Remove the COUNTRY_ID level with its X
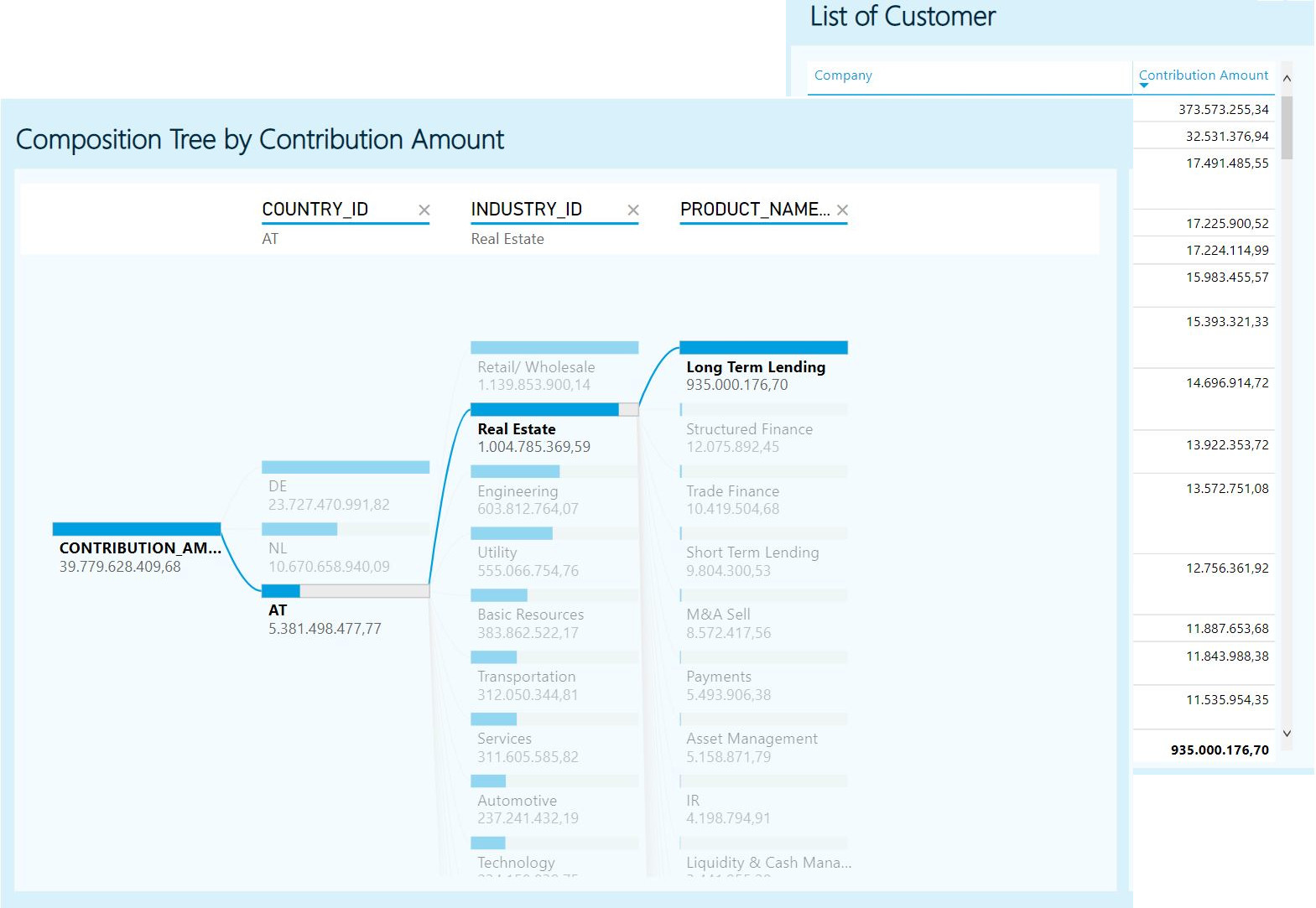 (424, 210)
